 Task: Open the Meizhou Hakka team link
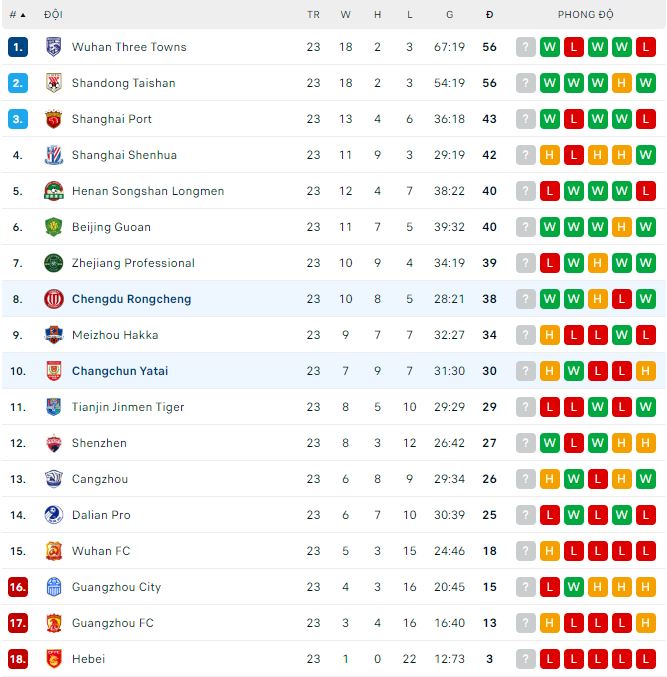(115, 335)
